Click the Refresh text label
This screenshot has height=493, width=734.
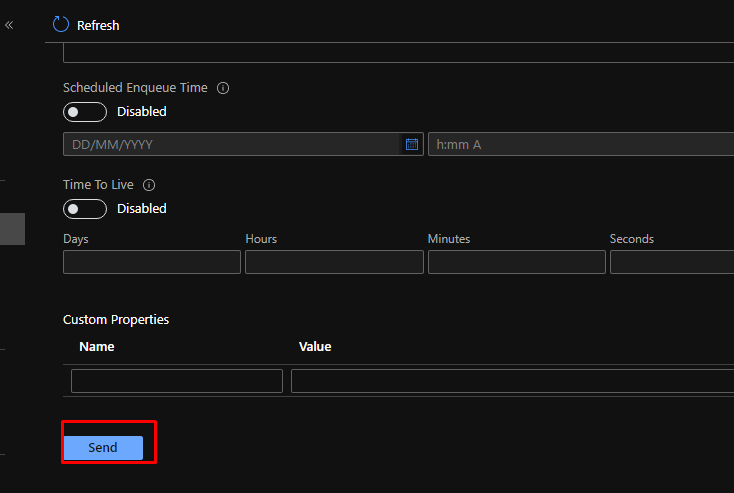click(98, 25)
